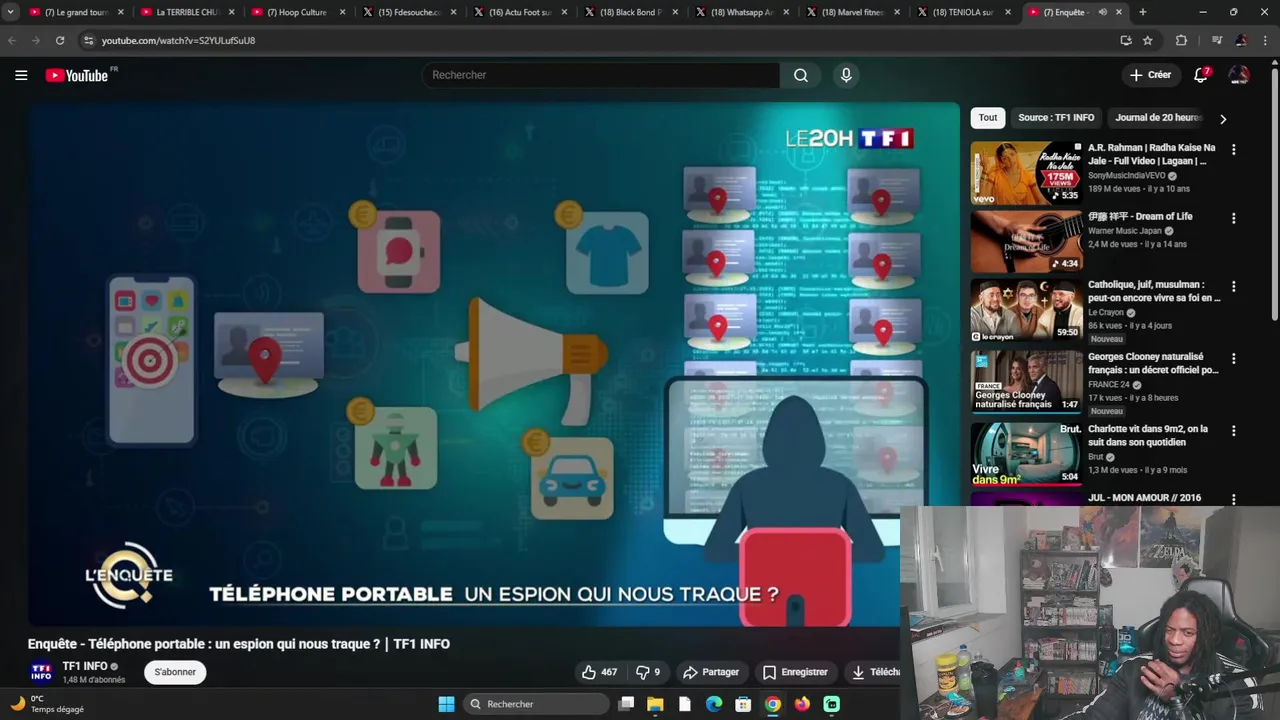Click the Windows taskbar Rechercher box
Image resolution: width=1280 pixels, height=720 pixels.
pos(536,704)
